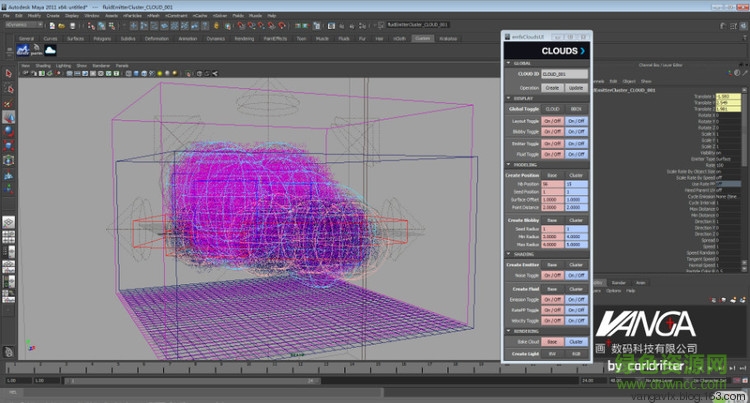This screenshot has width=750, height=403.
Task: Toggle red Layout Toggle On/Off button
Action: click(551, 120)
